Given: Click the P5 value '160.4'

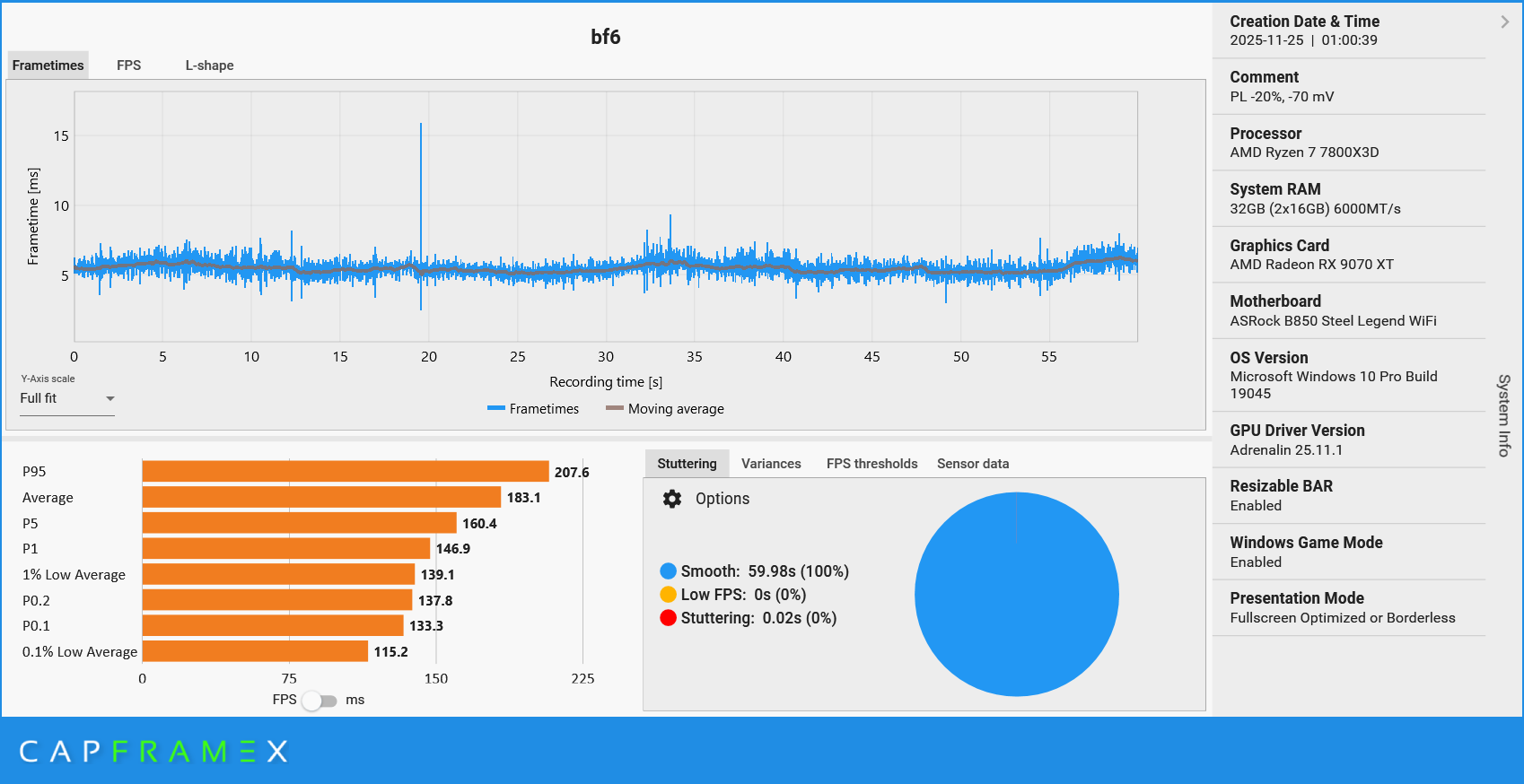Looking at the screenshot, I should pos(479,524).
